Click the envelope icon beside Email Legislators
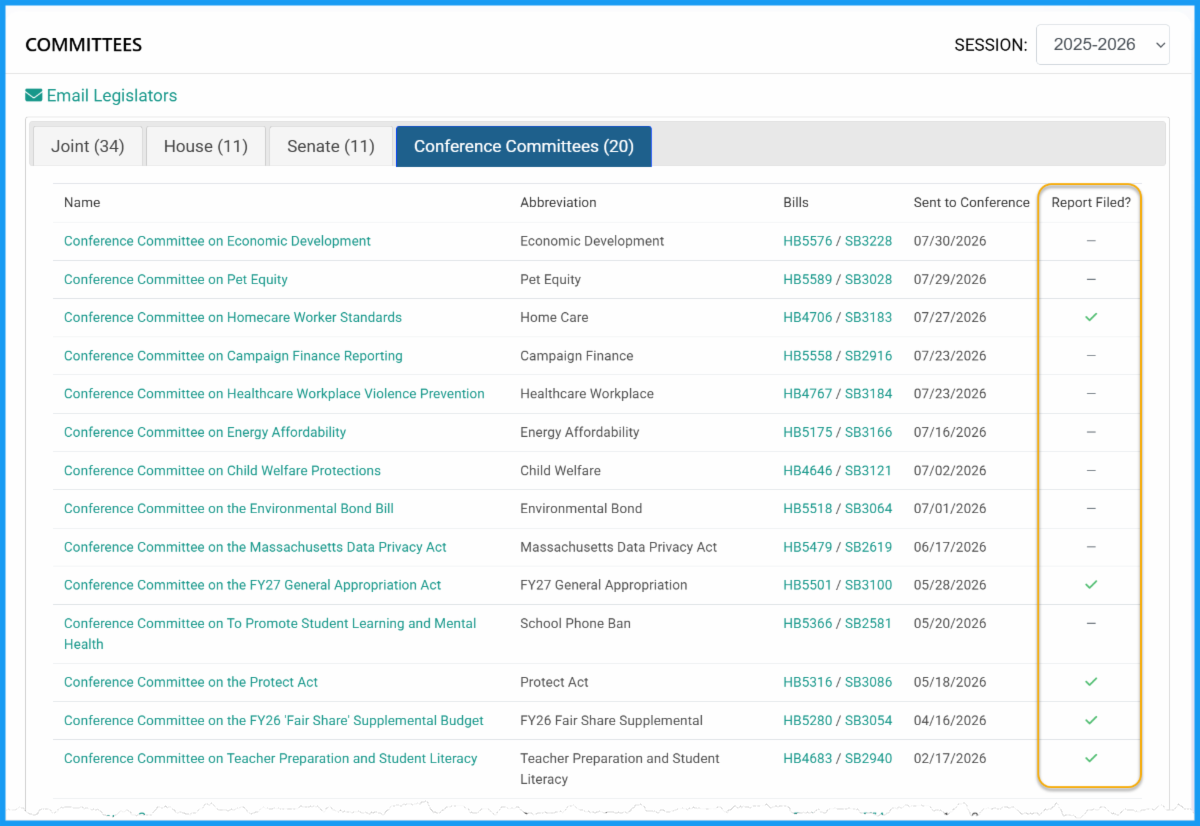 [34, 96]
